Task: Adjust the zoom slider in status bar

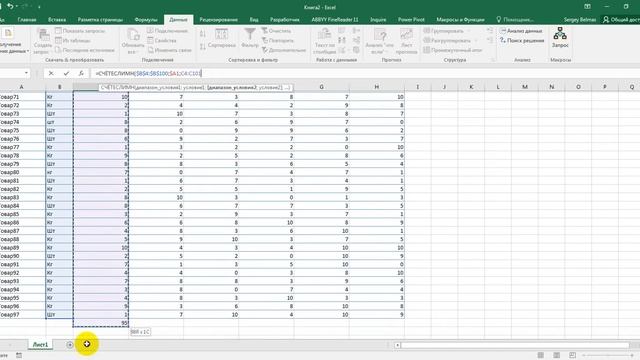Action: [608, 356]
